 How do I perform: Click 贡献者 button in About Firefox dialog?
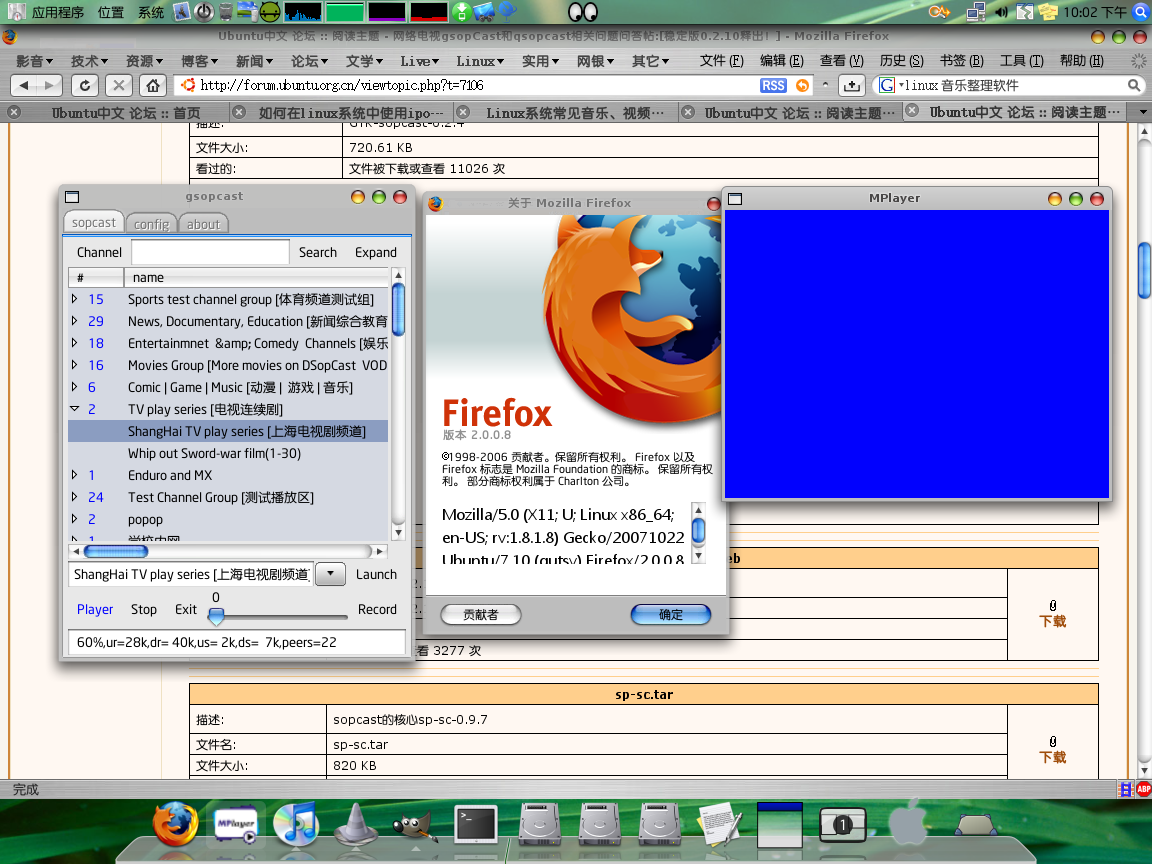coord(480,614)
